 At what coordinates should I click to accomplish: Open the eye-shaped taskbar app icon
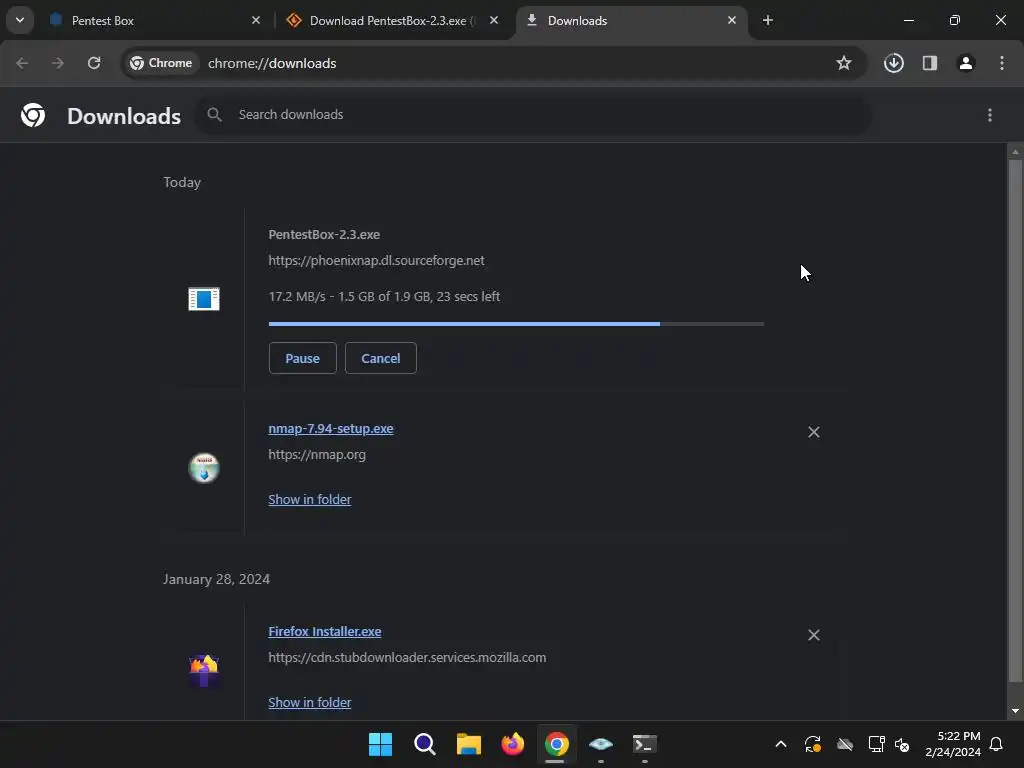pos(601,744)
